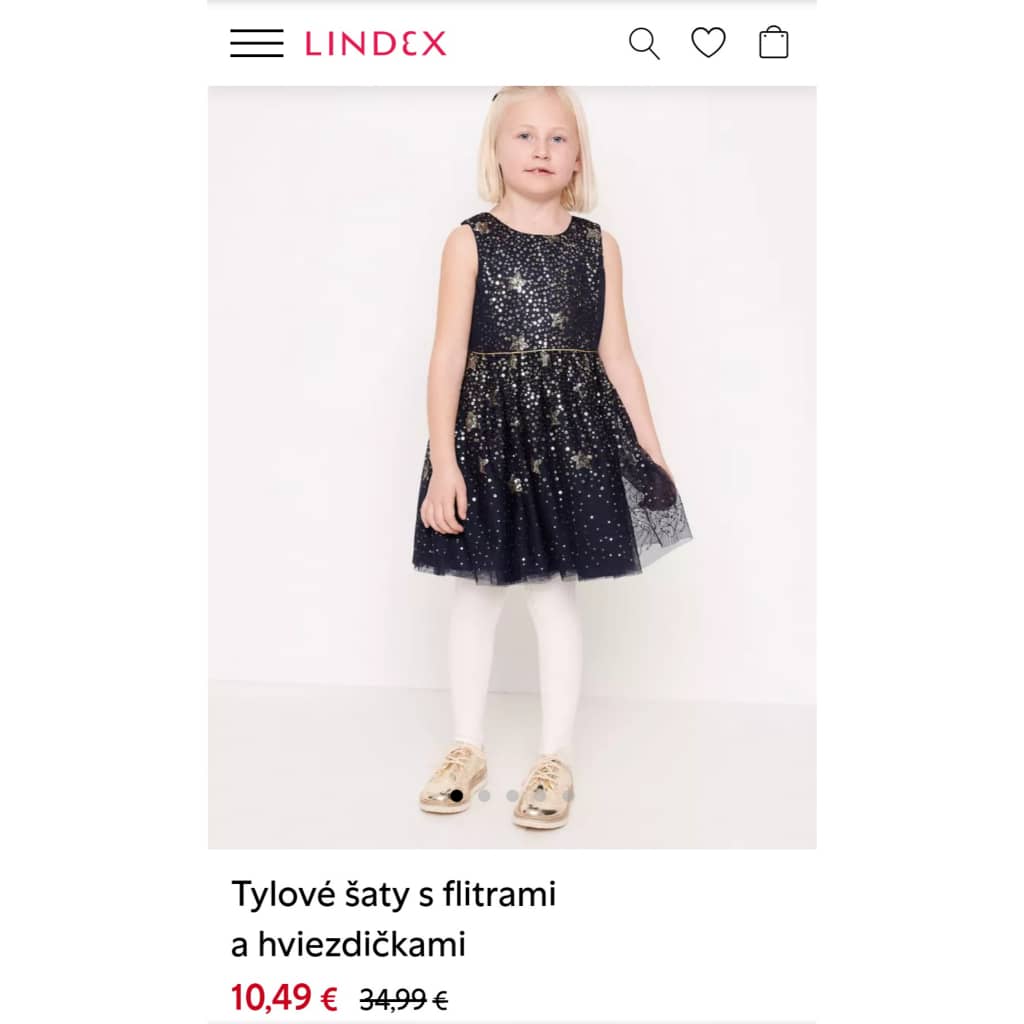
Task: Select the active black carousel dot
Action: click(x=456, y=795)
